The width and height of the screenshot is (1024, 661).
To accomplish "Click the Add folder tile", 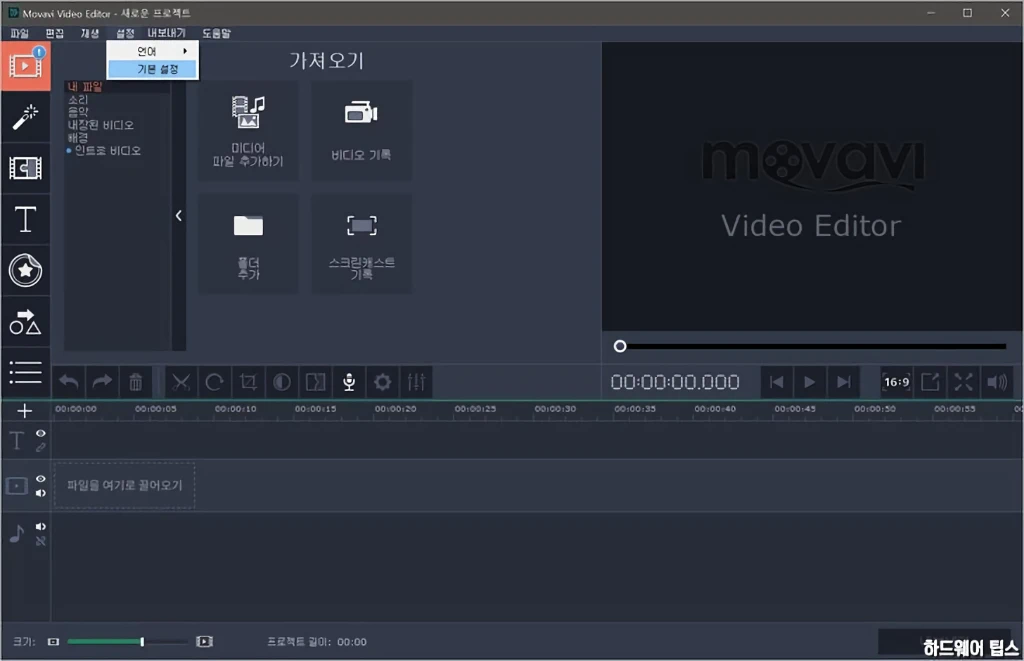I will 248,244.
